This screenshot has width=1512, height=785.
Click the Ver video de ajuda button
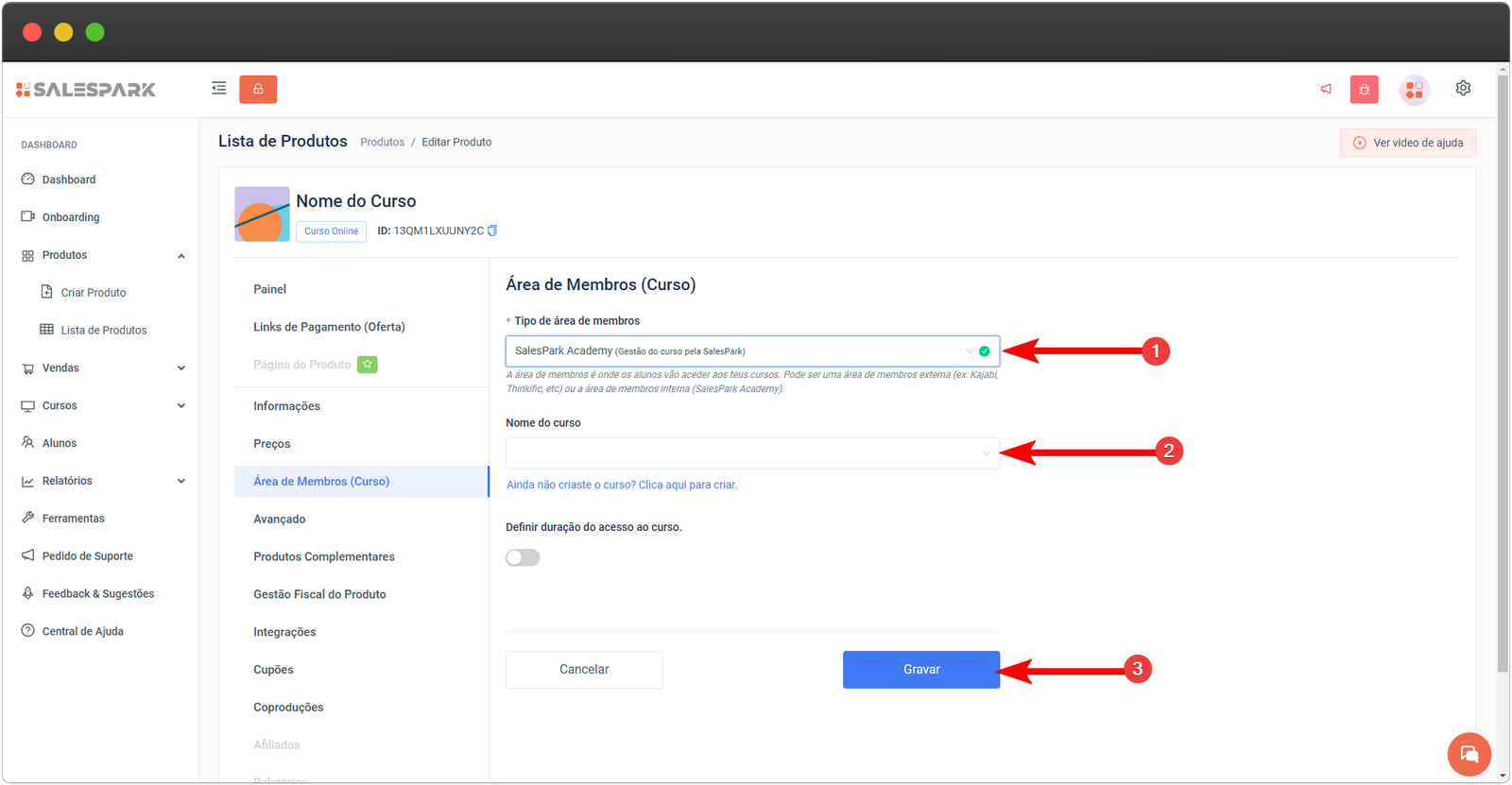coord(1407,143)
